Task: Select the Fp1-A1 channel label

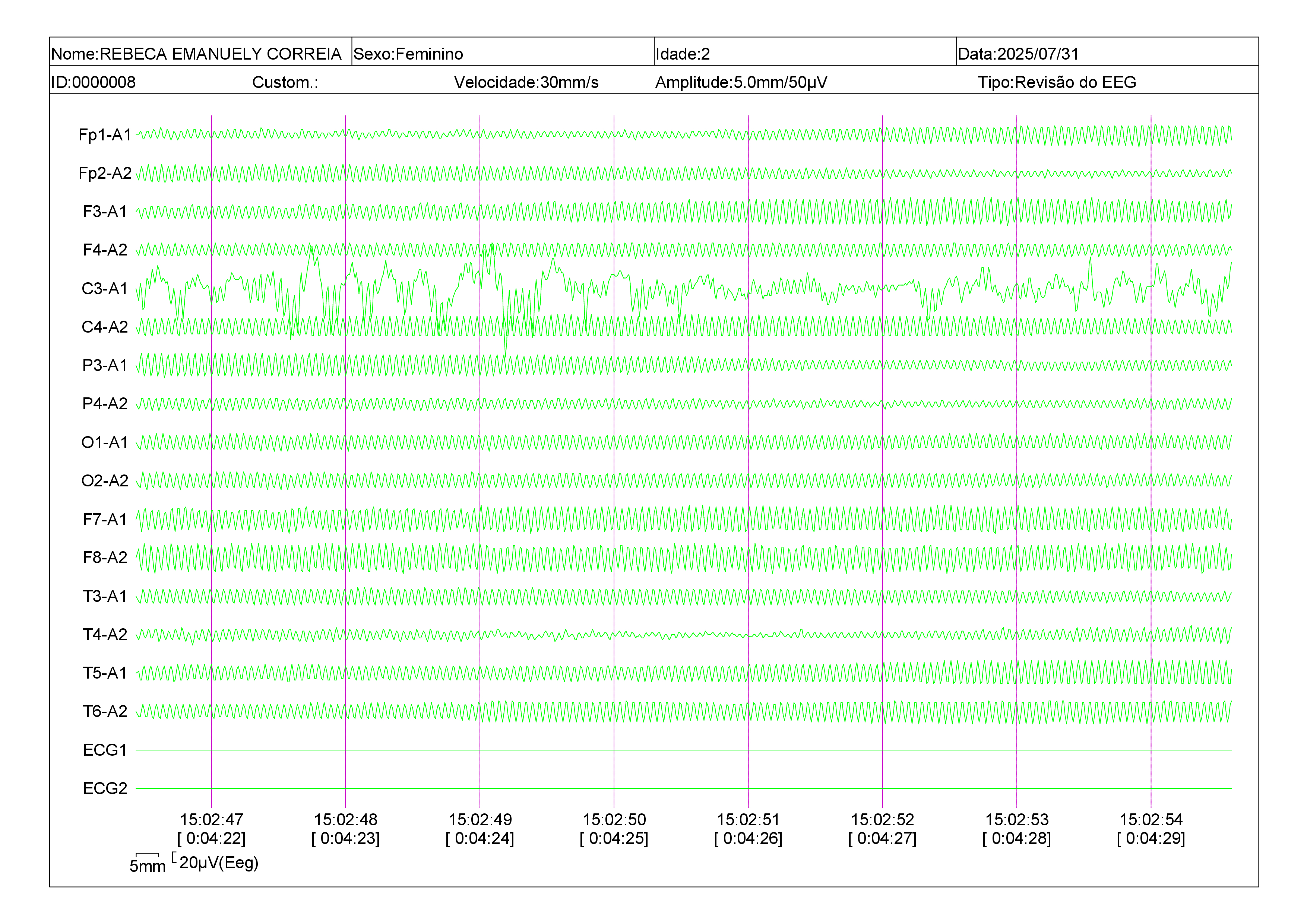Action: (x=105, y=135)
